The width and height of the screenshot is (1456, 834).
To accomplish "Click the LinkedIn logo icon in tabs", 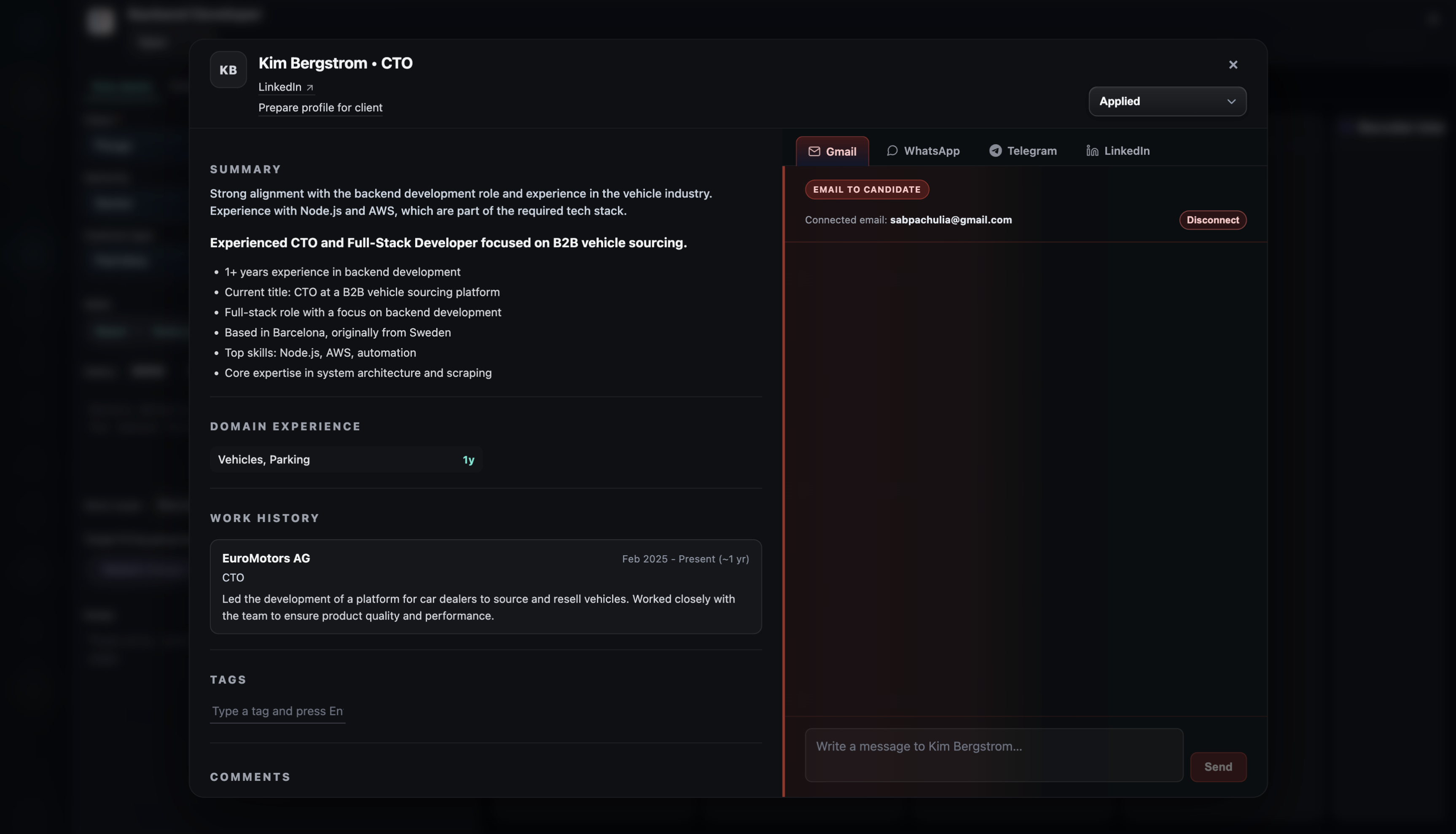I will (x=1092, y=151).
